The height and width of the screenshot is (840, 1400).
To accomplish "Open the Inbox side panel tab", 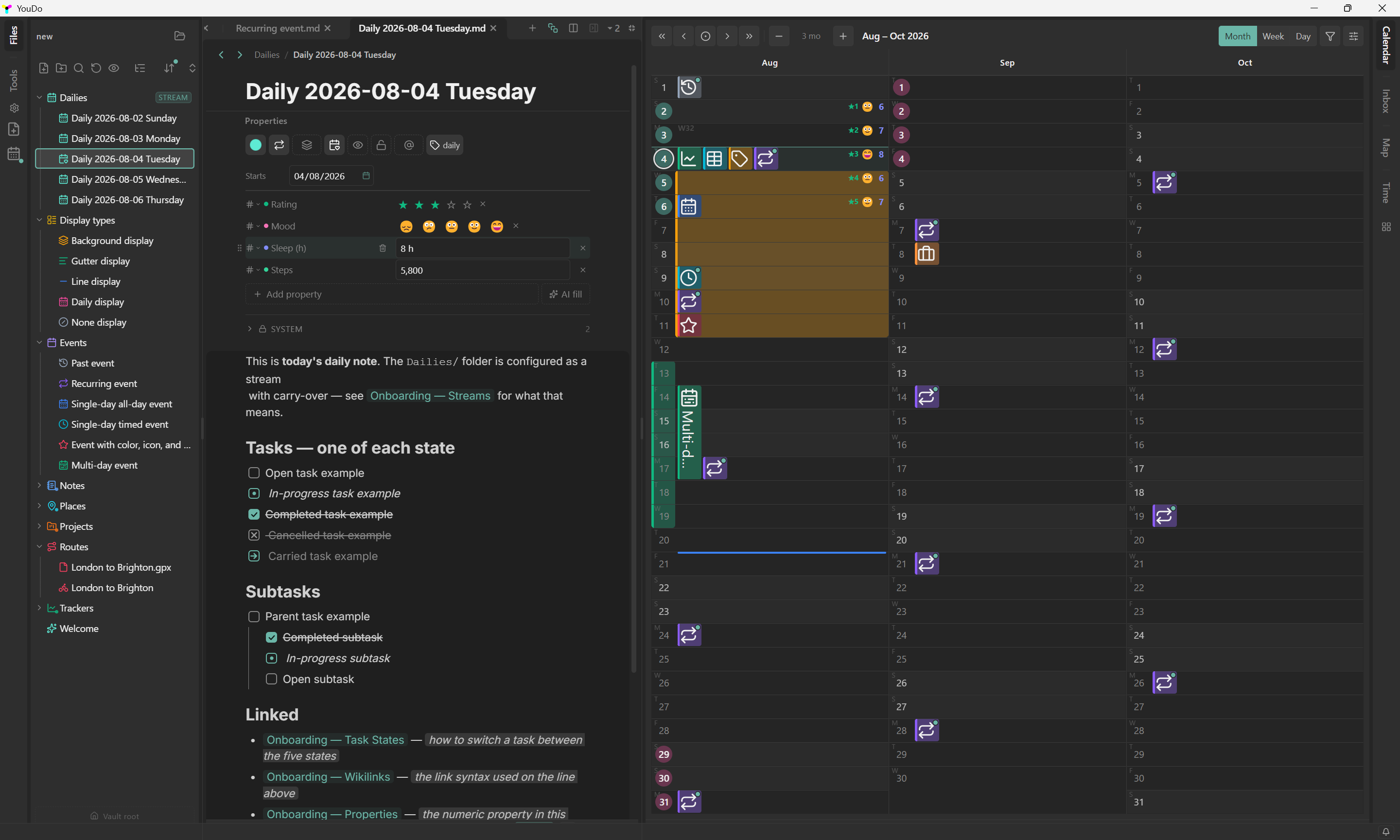I will (x=1386, y=101).
